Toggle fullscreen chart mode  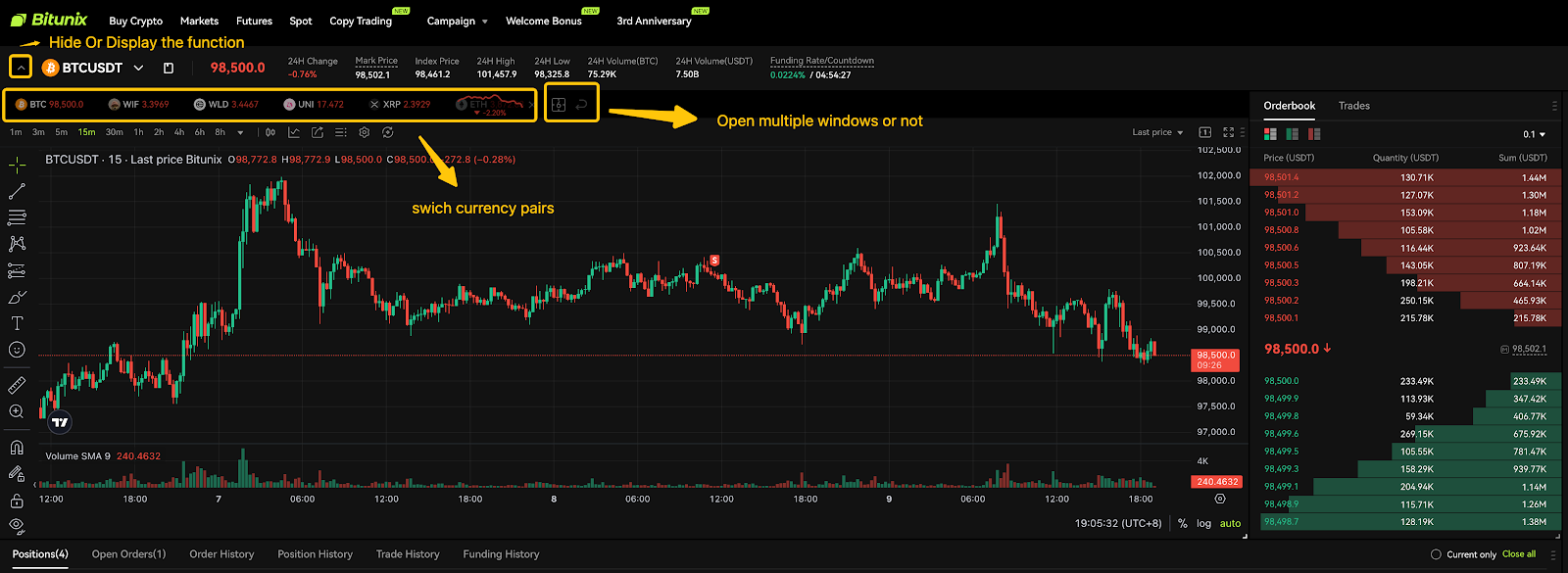coord(1229,132)
